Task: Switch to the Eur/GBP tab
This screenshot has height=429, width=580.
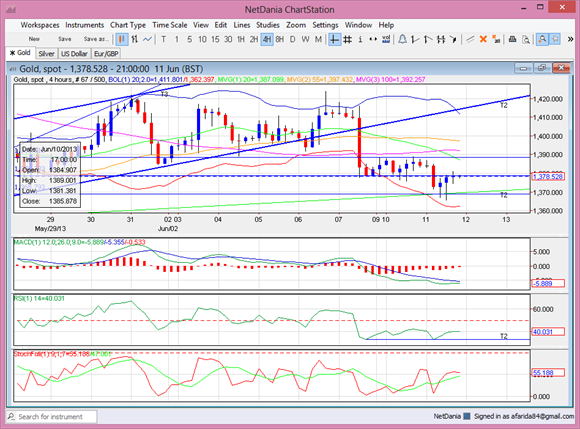Action: pyautogui.click(x=106, y=54)
